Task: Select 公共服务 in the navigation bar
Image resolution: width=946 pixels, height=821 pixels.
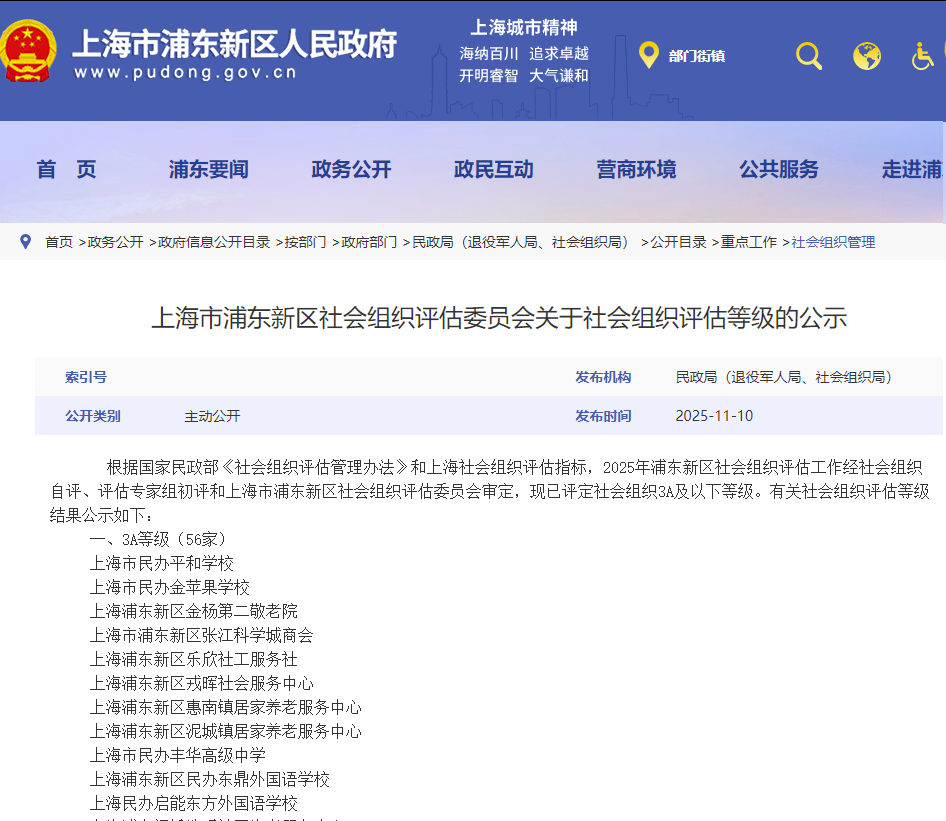Action: [778, 171]
